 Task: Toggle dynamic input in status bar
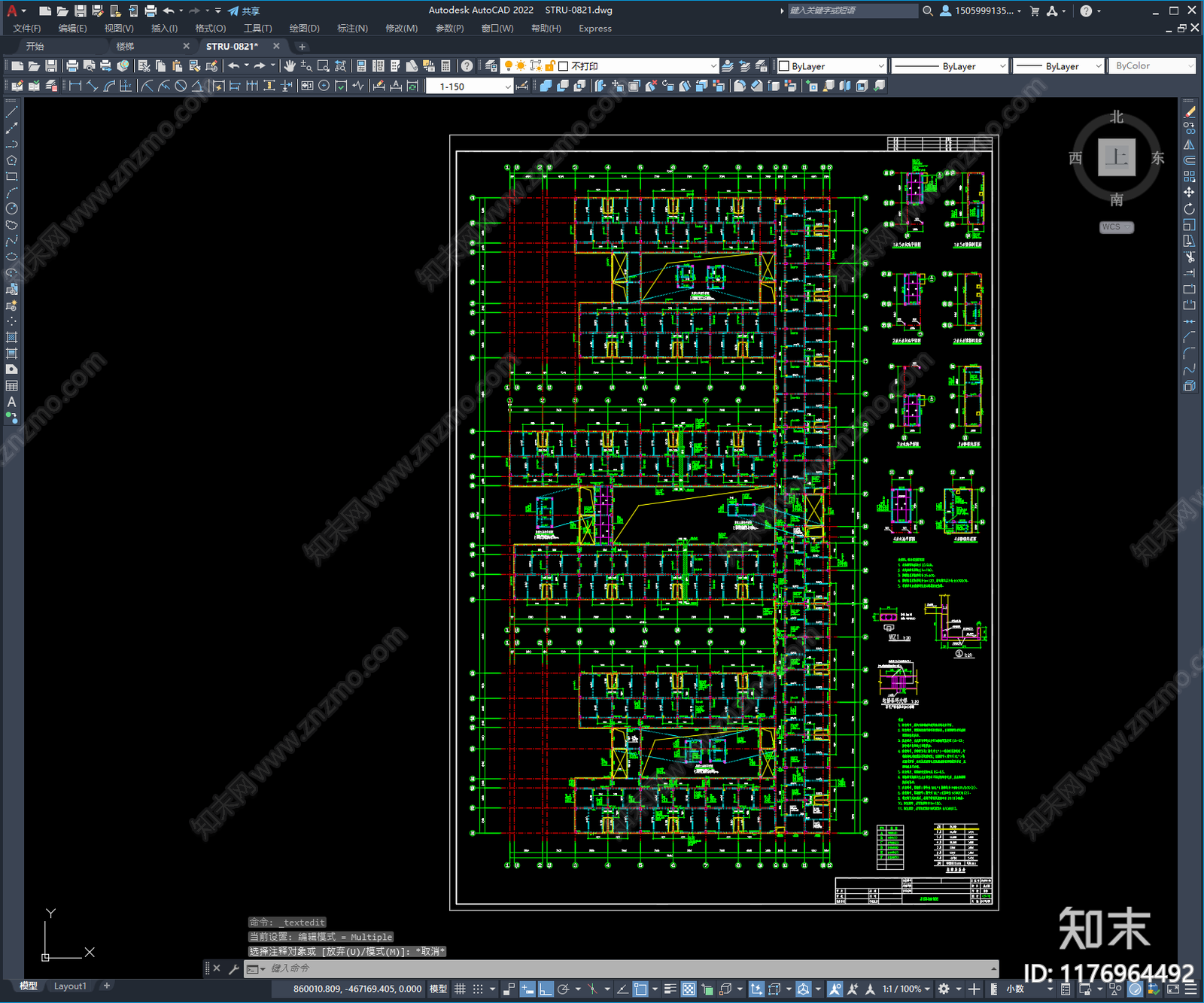click(x=528, y=989)
